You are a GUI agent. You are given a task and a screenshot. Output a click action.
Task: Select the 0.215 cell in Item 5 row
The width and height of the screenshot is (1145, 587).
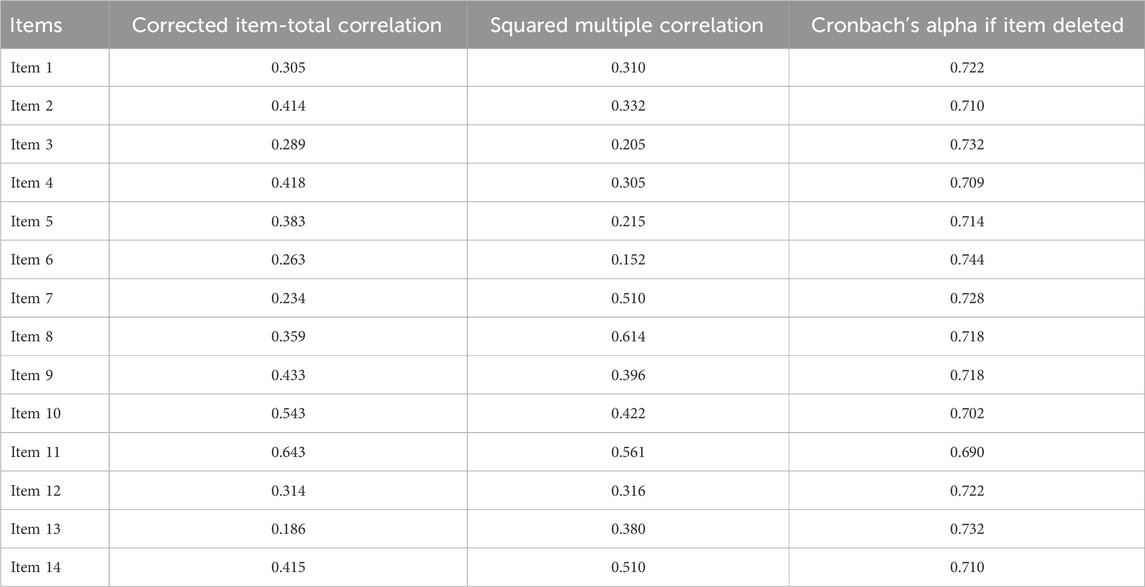coord(628,221)
